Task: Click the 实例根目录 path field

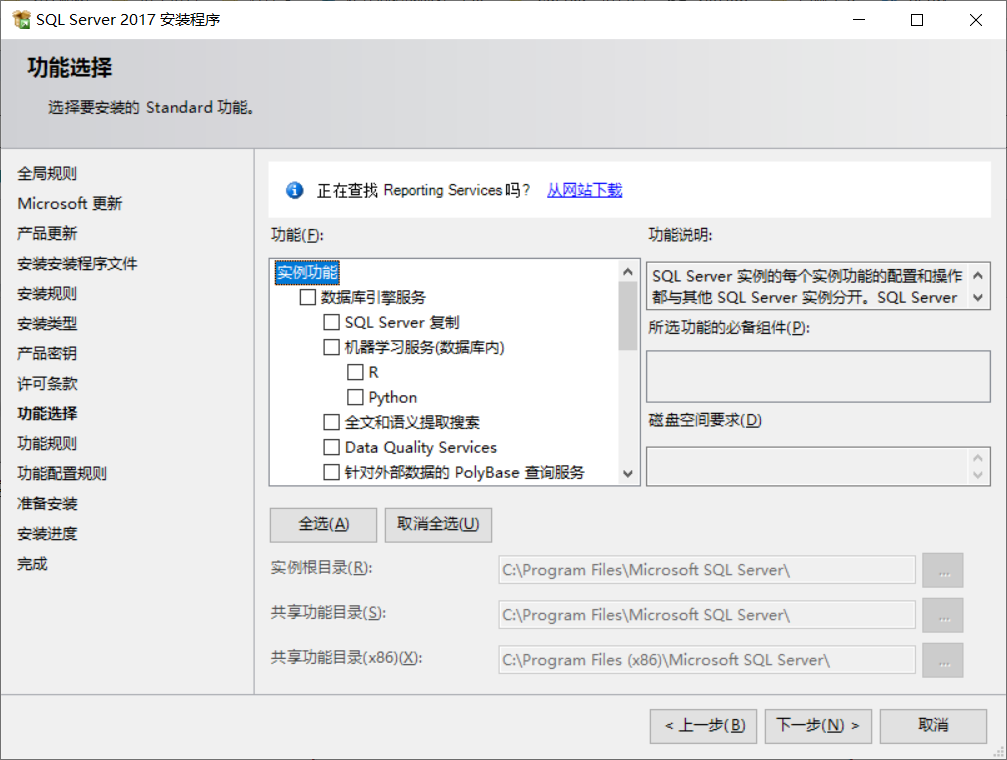Action: point(706,570)
